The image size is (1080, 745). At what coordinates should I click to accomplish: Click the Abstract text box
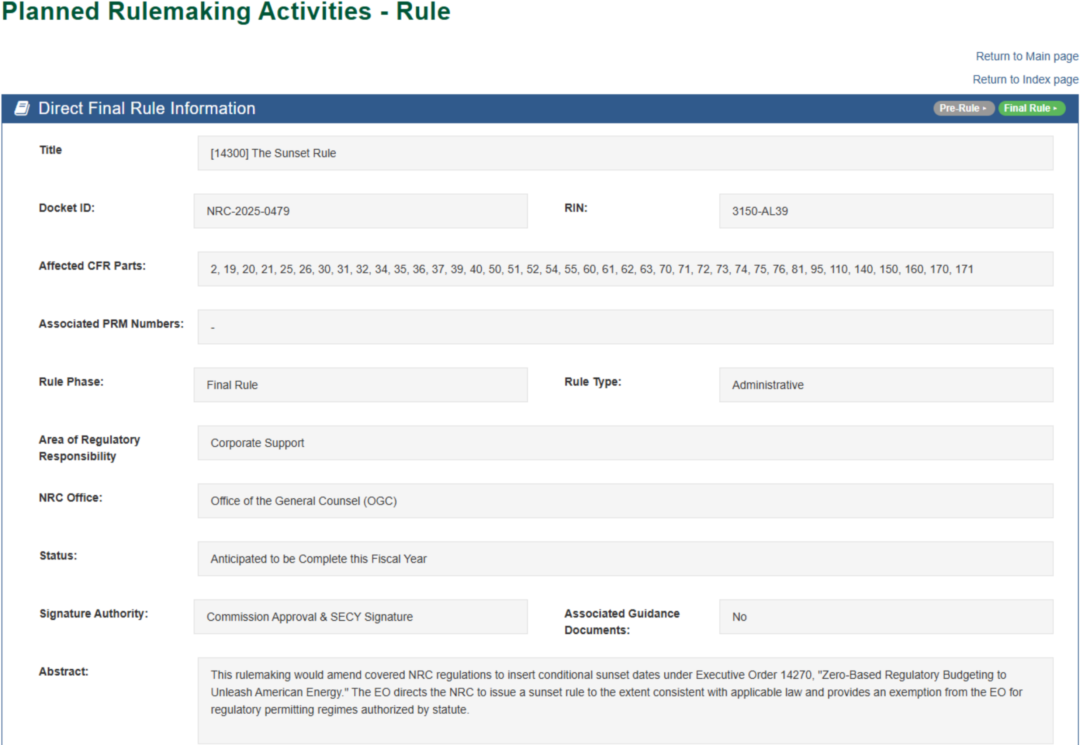pyautogui.click(x=624, y=700)
